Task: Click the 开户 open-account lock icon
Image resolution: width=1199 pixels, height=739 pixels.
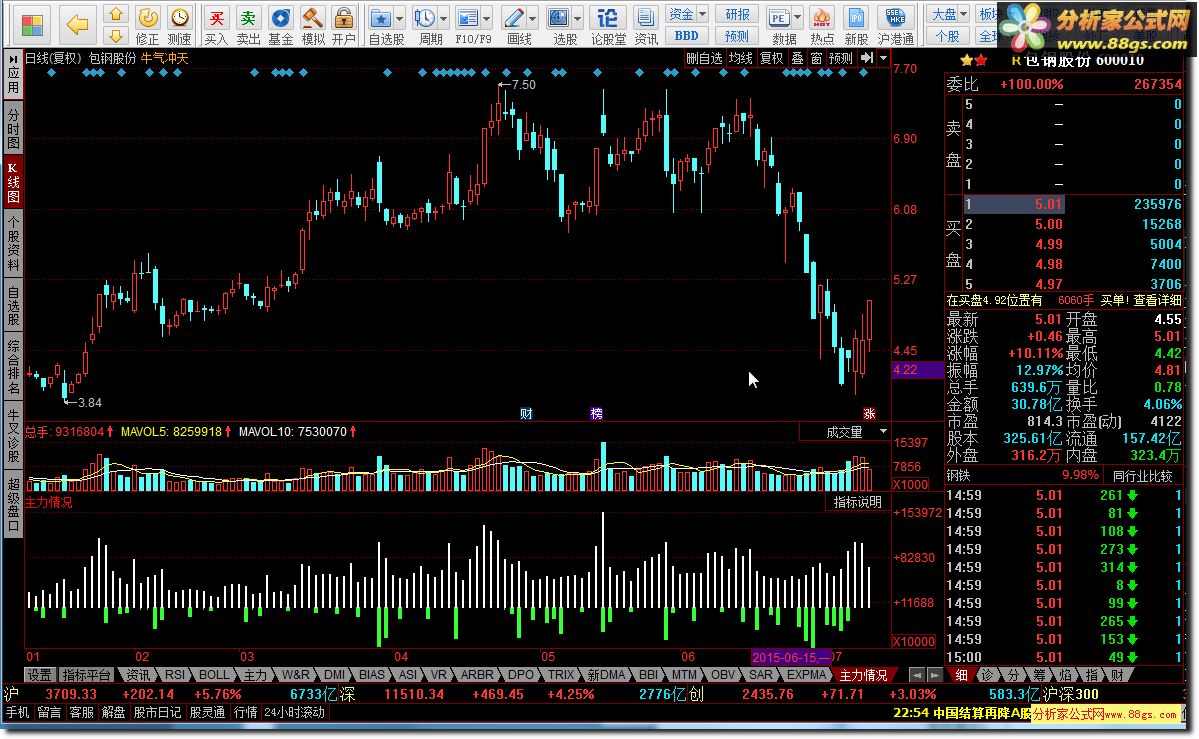Action: coord(344,25)
